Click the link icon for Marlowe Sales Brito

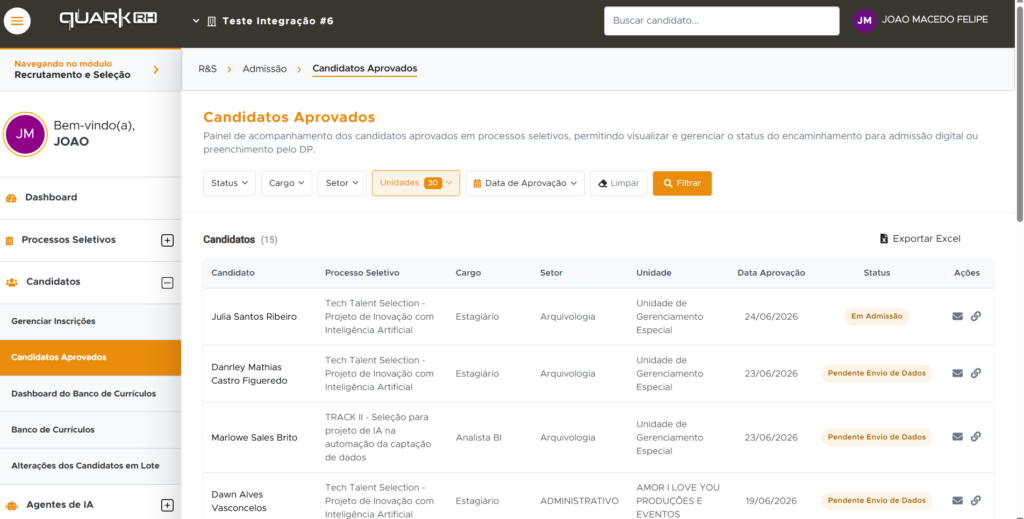coord(976,437)
